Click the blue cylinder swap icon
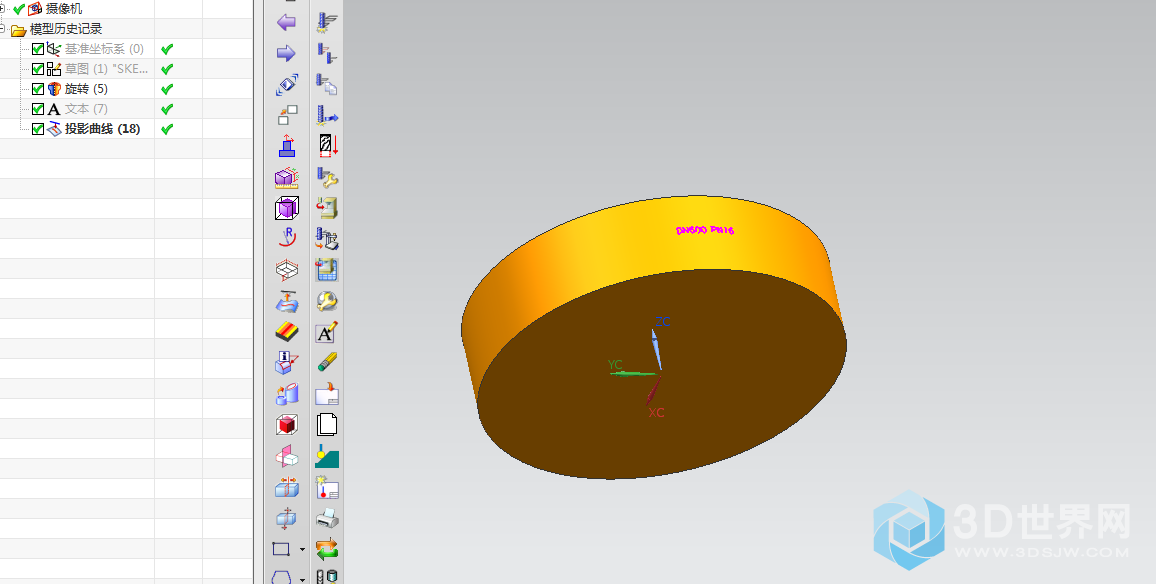This screenshot has height=584, width=1156. coord(287,394)
